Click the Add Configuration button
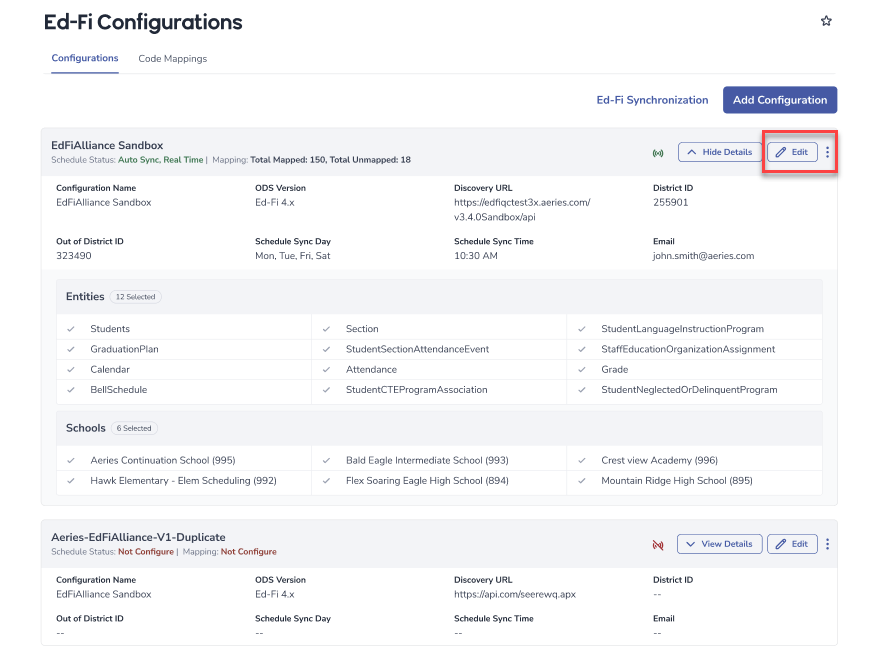 (x=780, y=100)
